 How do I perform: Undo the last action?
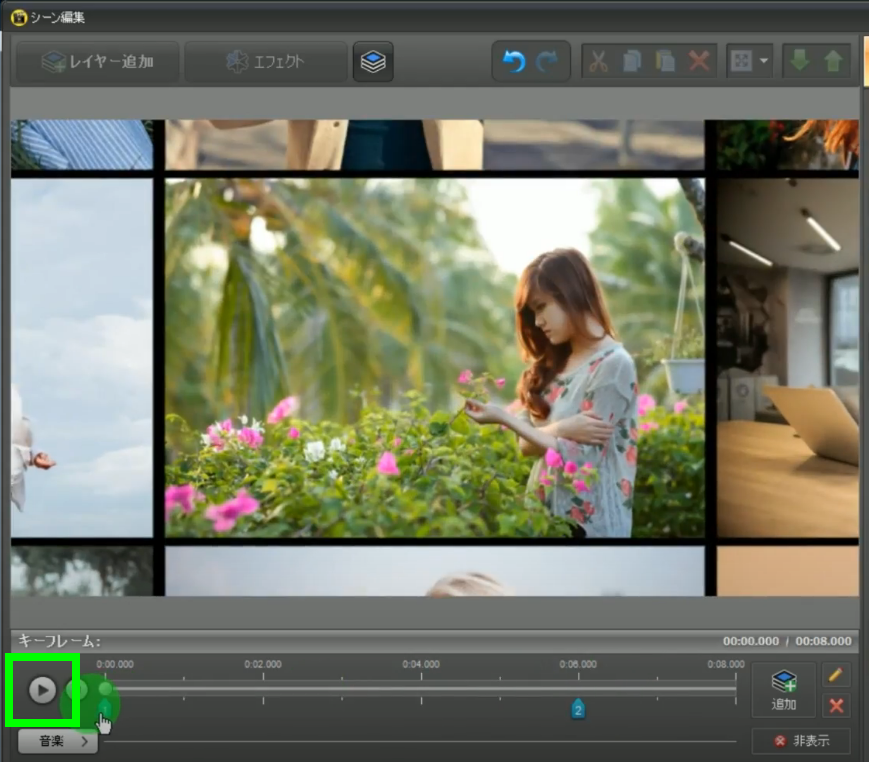pos(514,61)
